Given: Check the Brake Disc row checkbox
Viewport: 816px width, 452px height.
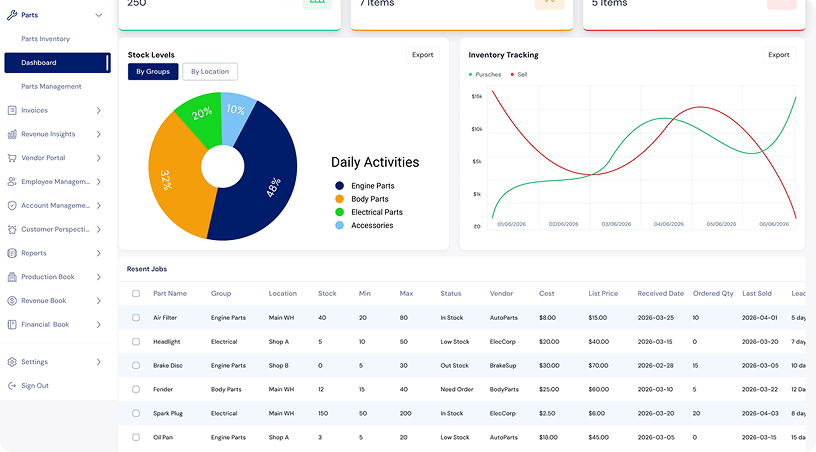Looking at the screenshot, I should coord(136,365).
